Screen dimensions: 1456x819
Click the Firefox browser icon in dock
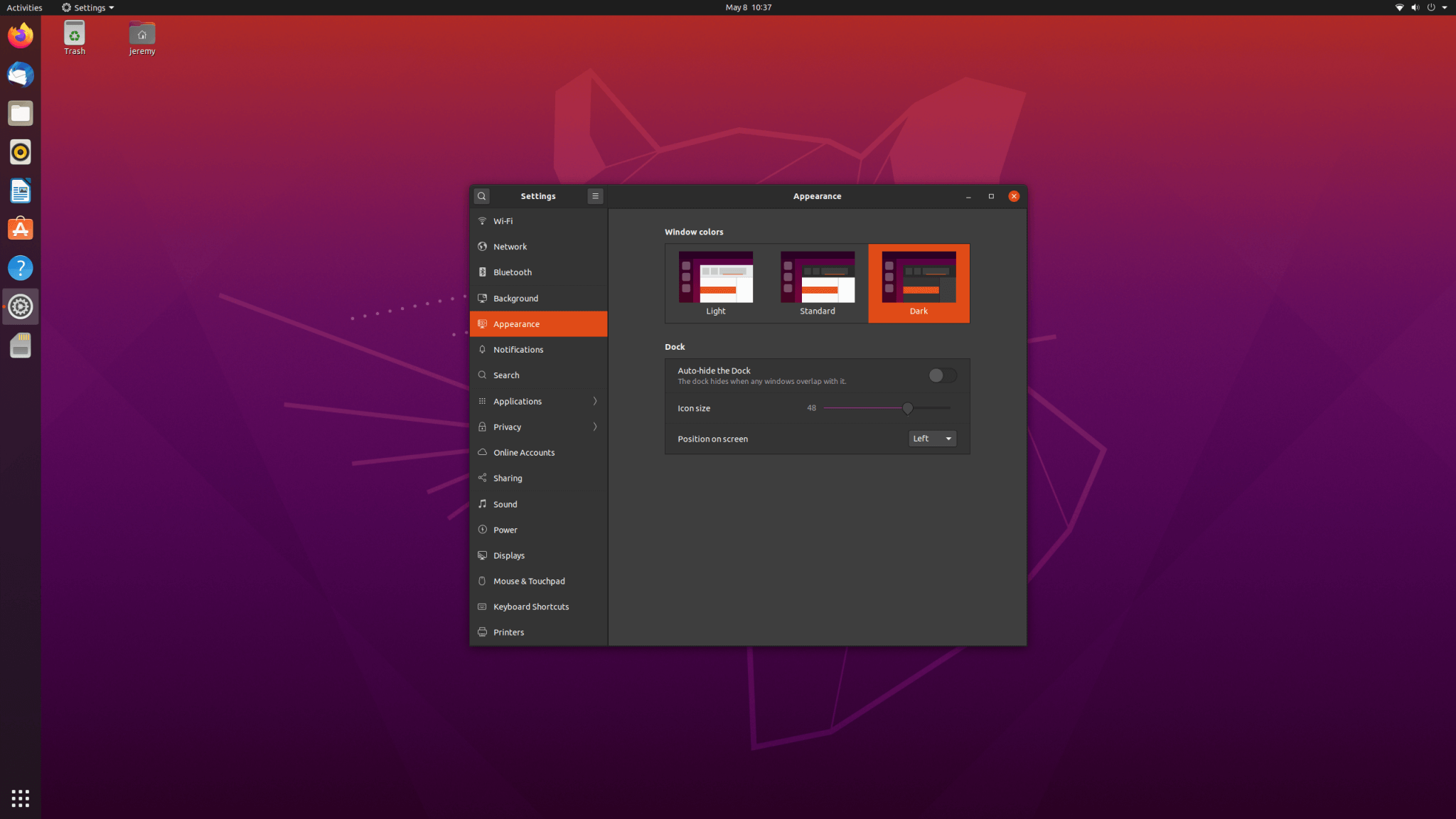pos(20,35)
